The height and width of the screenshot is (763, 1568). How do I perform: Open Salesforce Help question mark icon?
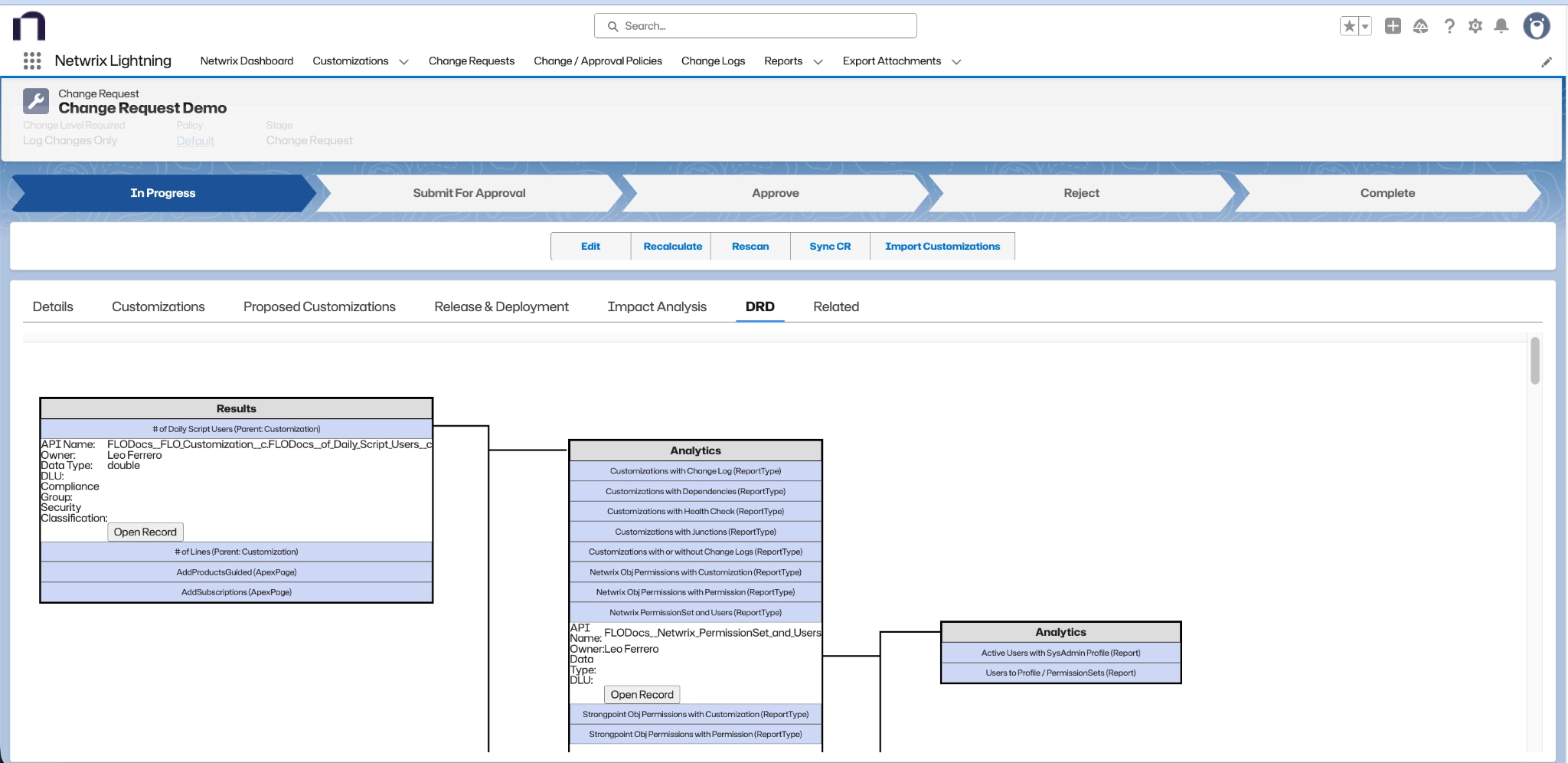[1448, 25]
